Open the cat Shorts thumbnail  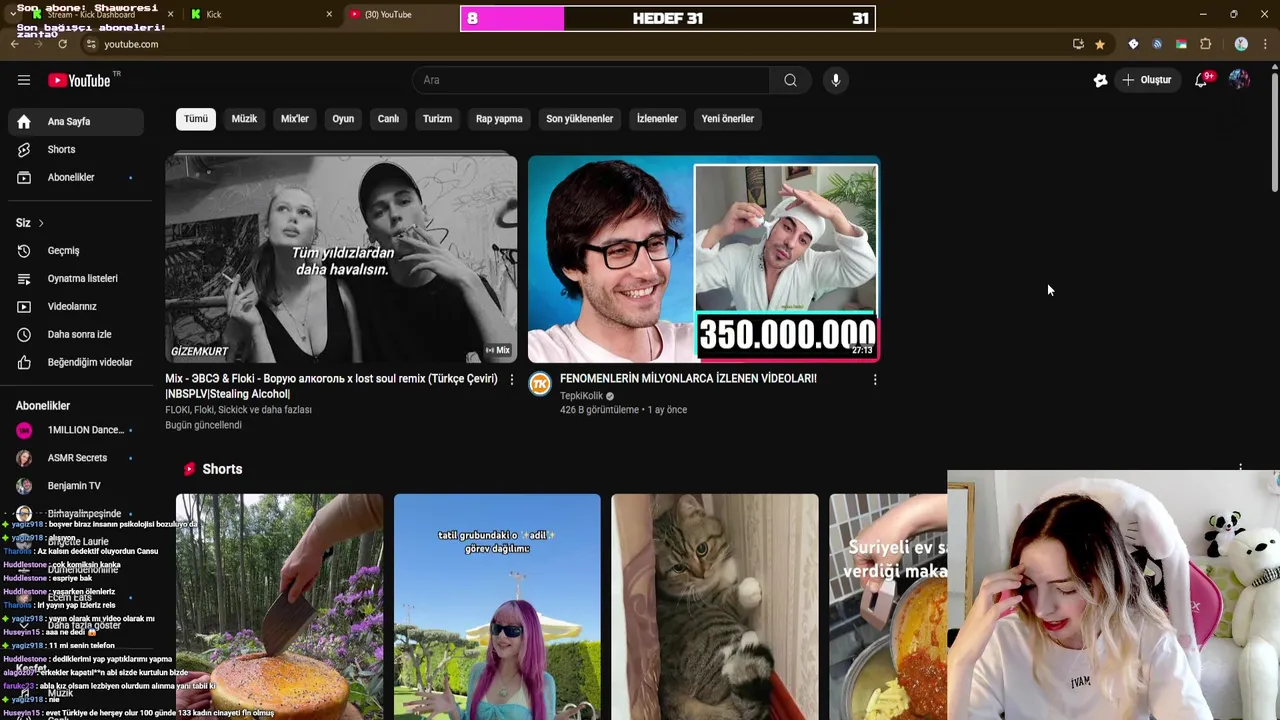click(714, 606)
